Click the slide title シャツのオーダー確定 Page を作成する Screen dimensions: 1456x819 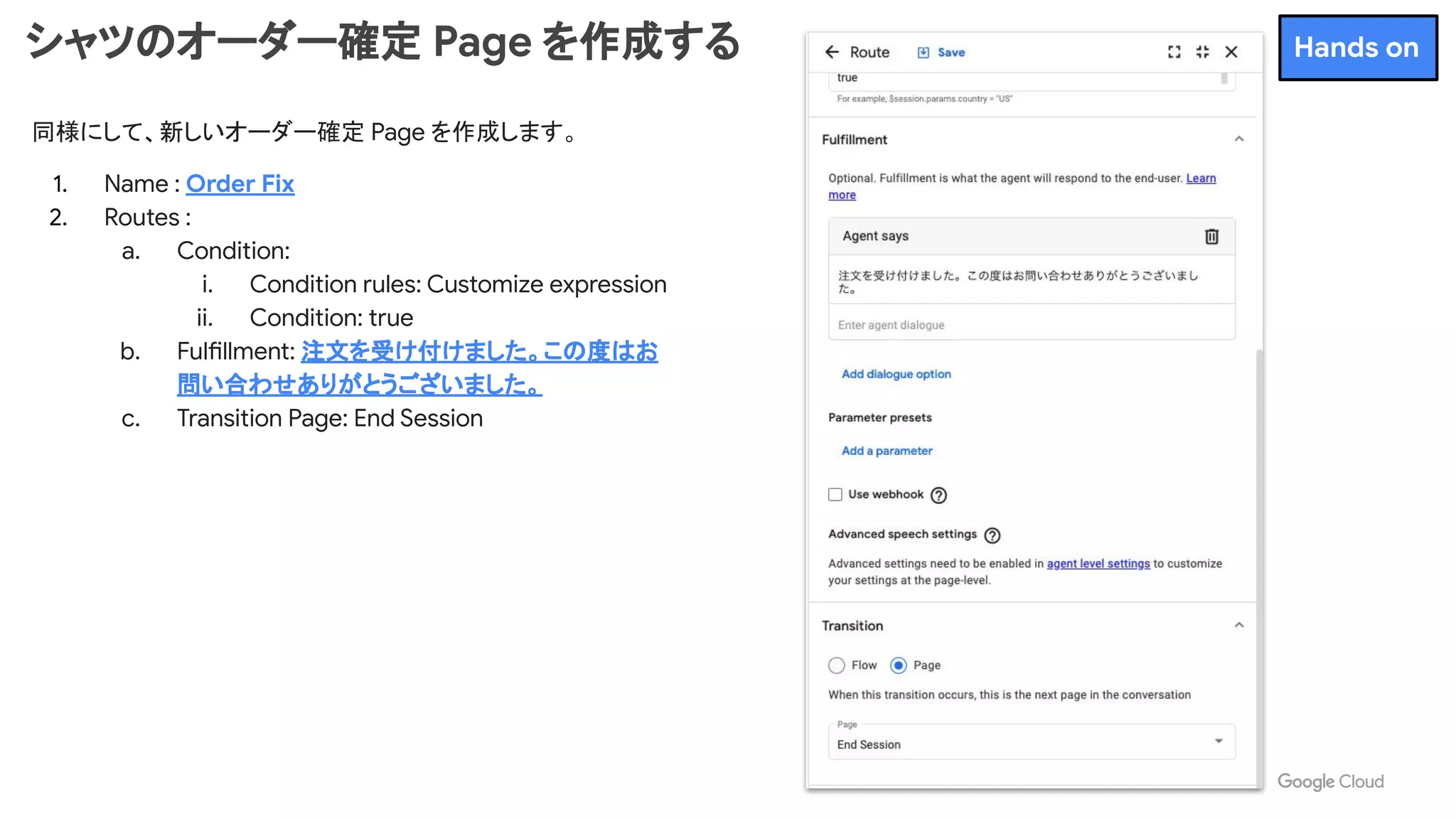coord(383,41)
